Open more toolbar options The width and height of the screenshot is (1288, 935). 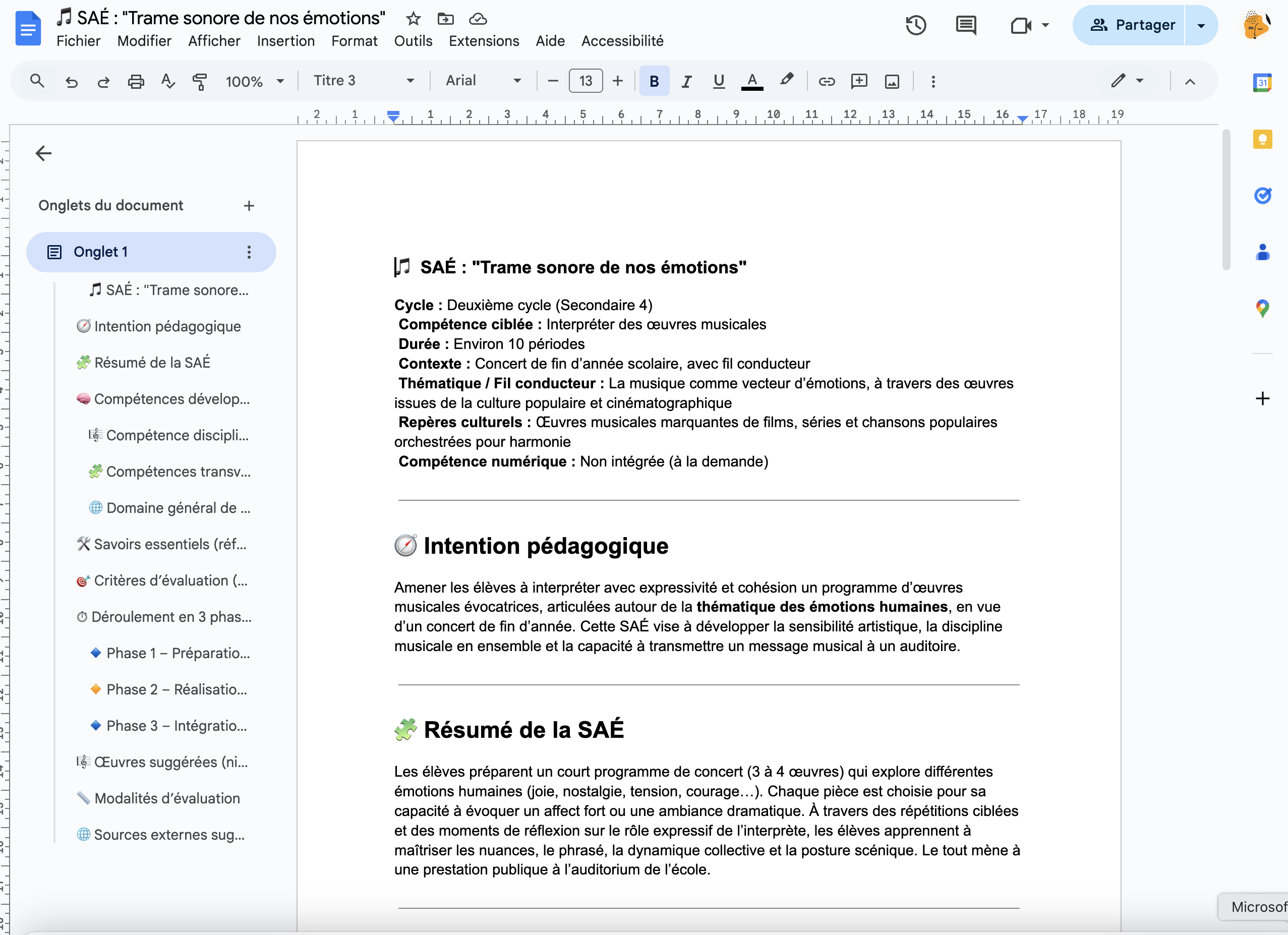tap(933, 81)
